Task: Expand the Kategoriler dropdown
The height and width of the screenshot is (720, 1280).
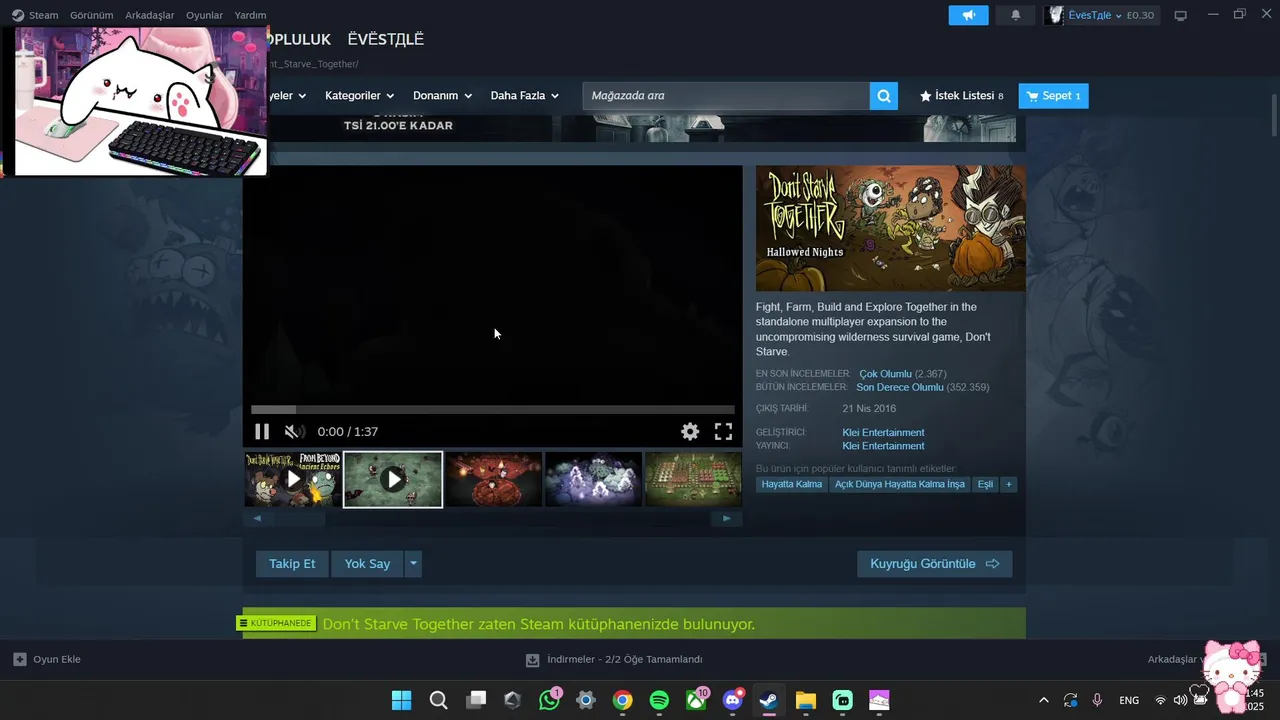Action: point(359,96)
